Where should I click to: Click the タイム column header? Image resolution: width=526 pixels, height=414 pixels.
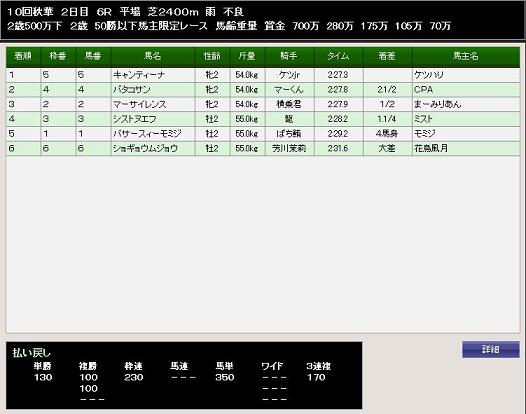[x=338, y=56]
